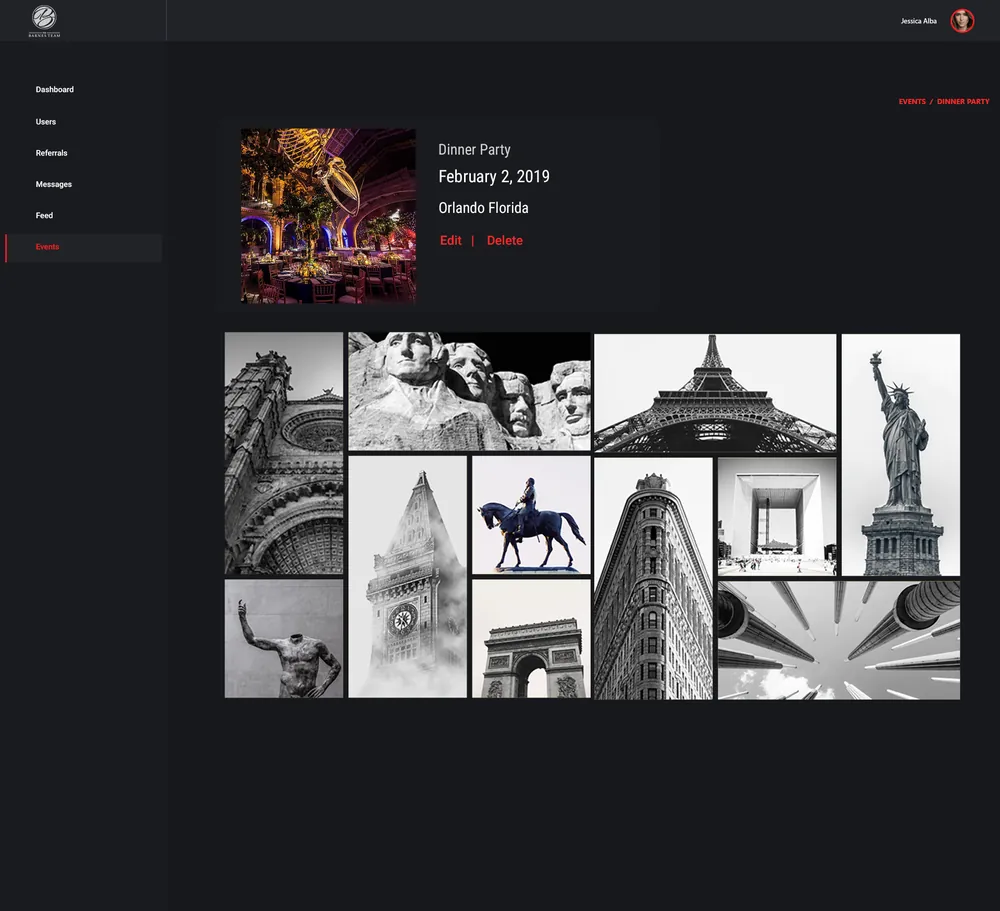Click the DINNER PARTY breadcrumb

click(x=963, y=101)
